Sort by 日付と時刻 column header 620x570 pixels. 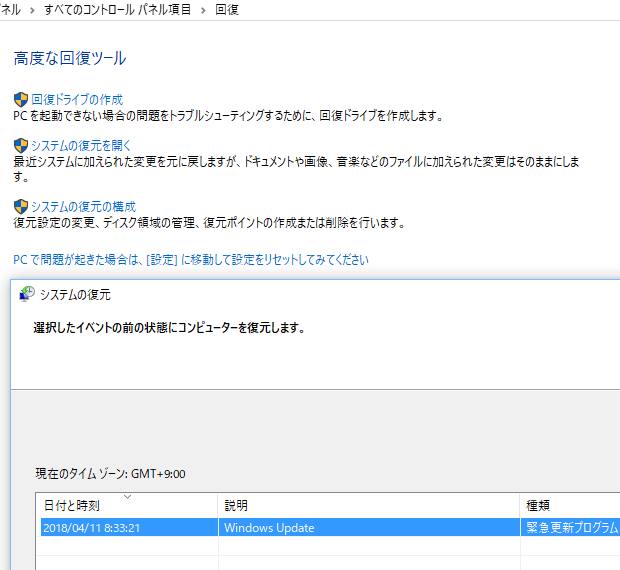[x=127, y=505]
